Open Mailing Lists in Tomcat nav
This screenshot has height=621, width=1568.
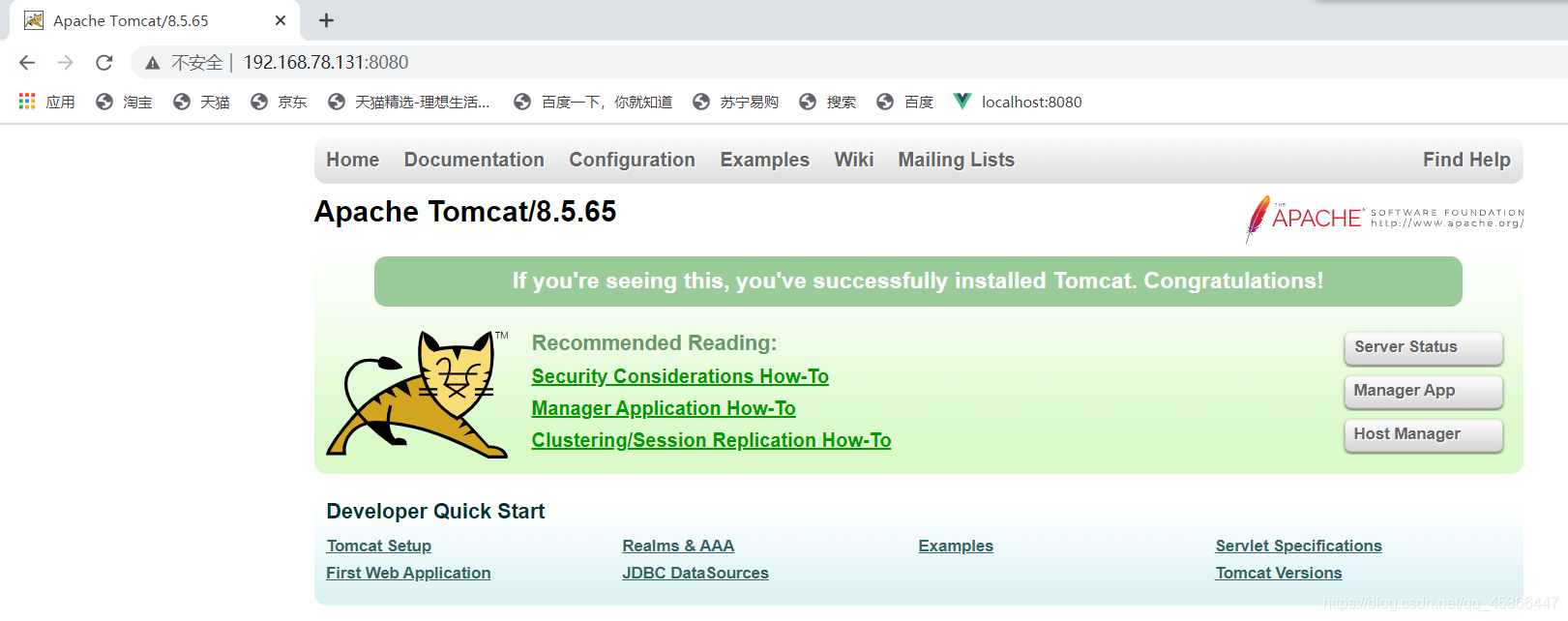point(956,160)
